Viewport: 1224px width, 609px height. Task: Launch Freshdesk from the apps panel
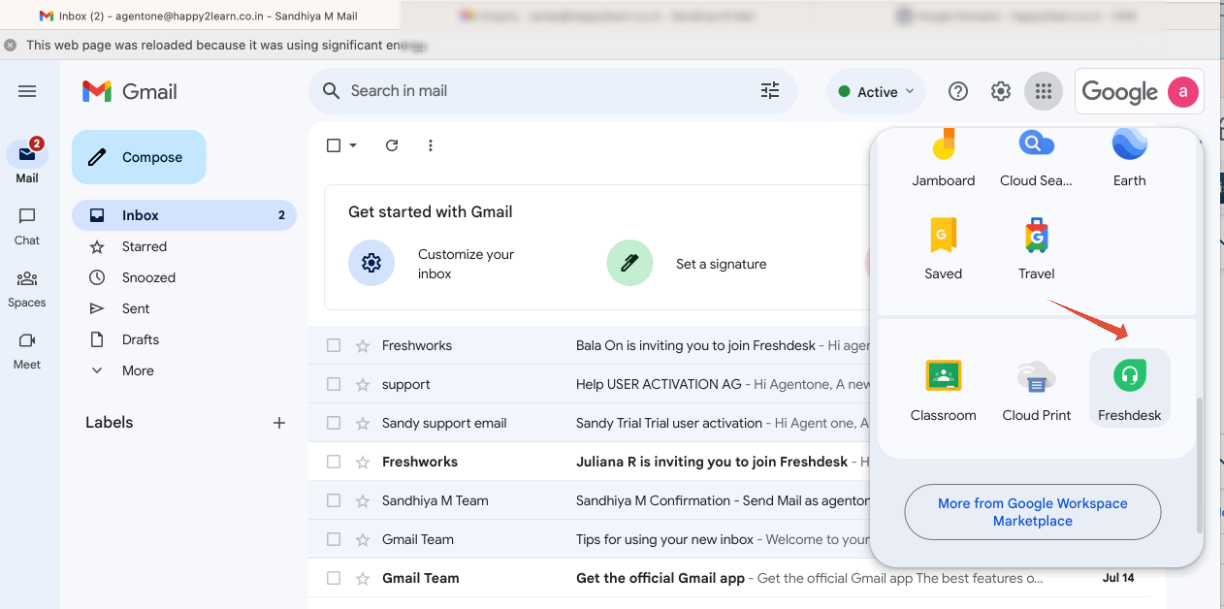pos(1129,389)
